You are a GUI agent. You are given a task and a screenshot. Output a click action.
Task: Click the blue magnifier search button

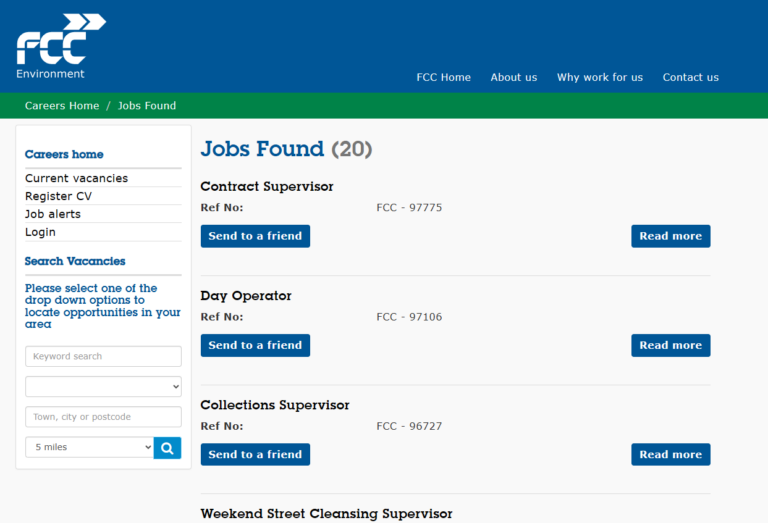pyautogui.click(x=167, y=447)
